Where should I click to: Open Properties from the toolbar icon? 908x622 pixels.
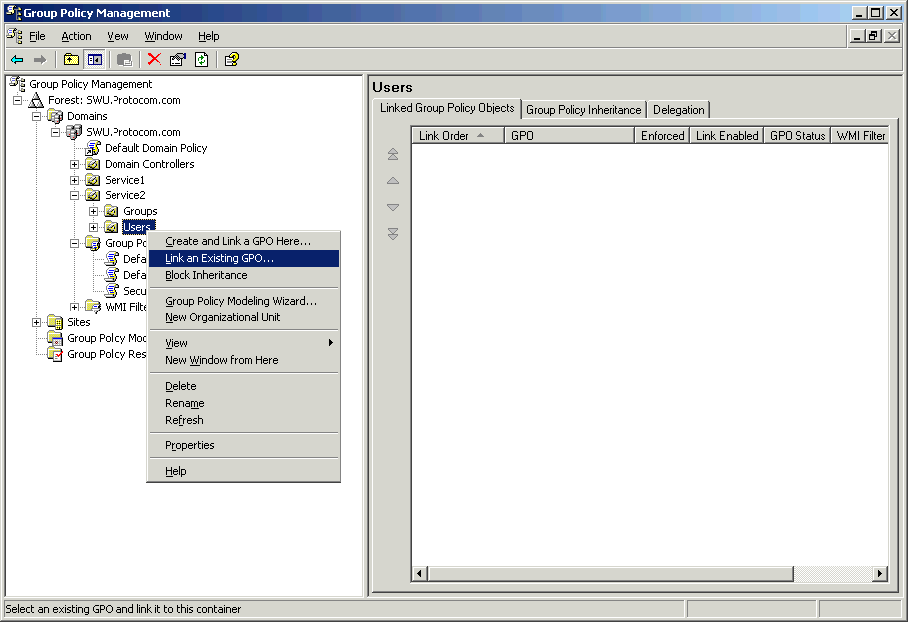point(178,60)
